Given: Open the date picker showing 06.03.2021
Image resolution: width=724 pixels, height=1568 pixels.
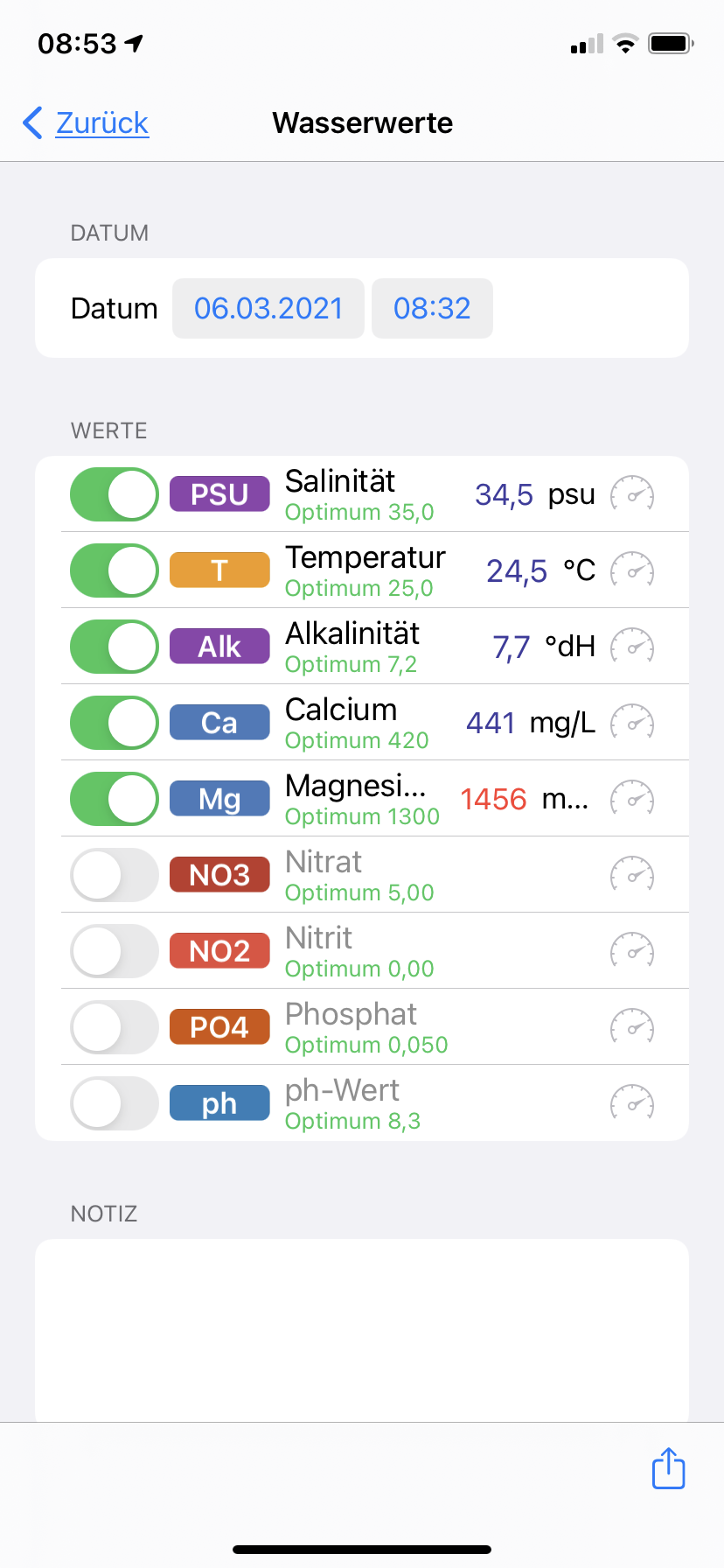Looking at the screenshot, I should pos(268,308).
